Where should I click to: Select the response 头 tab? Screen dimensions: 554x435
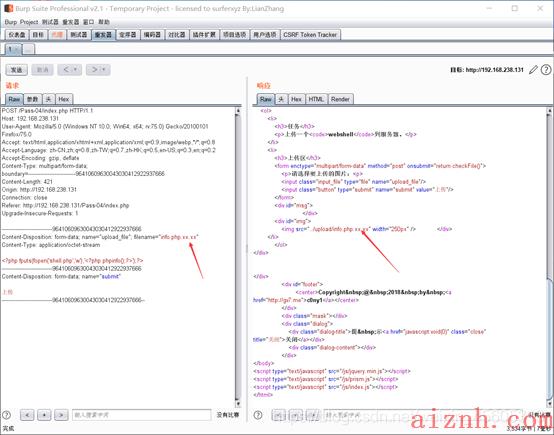click(281, 99)
